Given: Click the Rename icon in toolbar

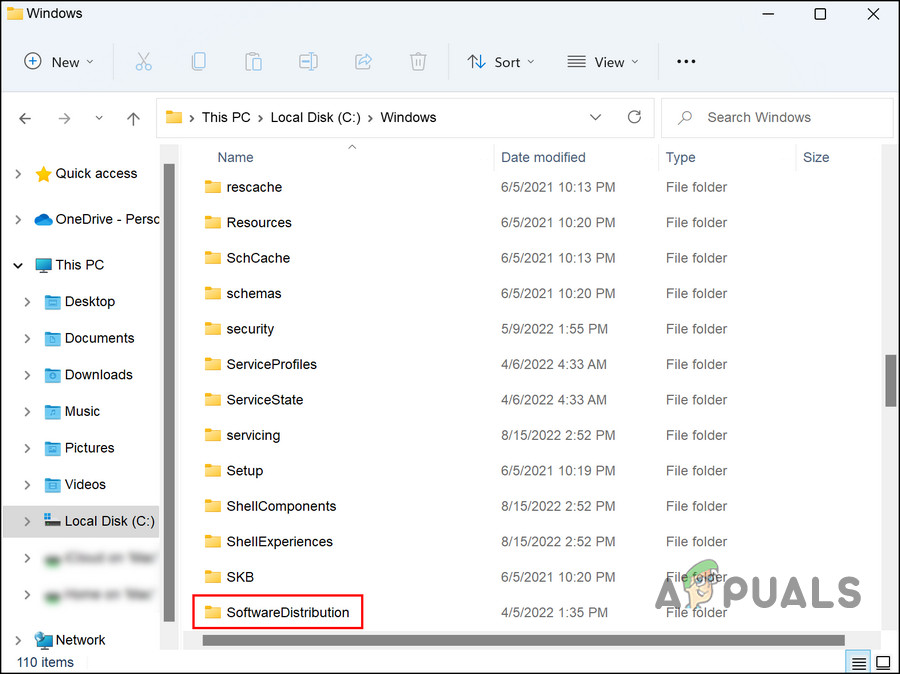Looking at the screenshot, I should [x=308, y=61].
